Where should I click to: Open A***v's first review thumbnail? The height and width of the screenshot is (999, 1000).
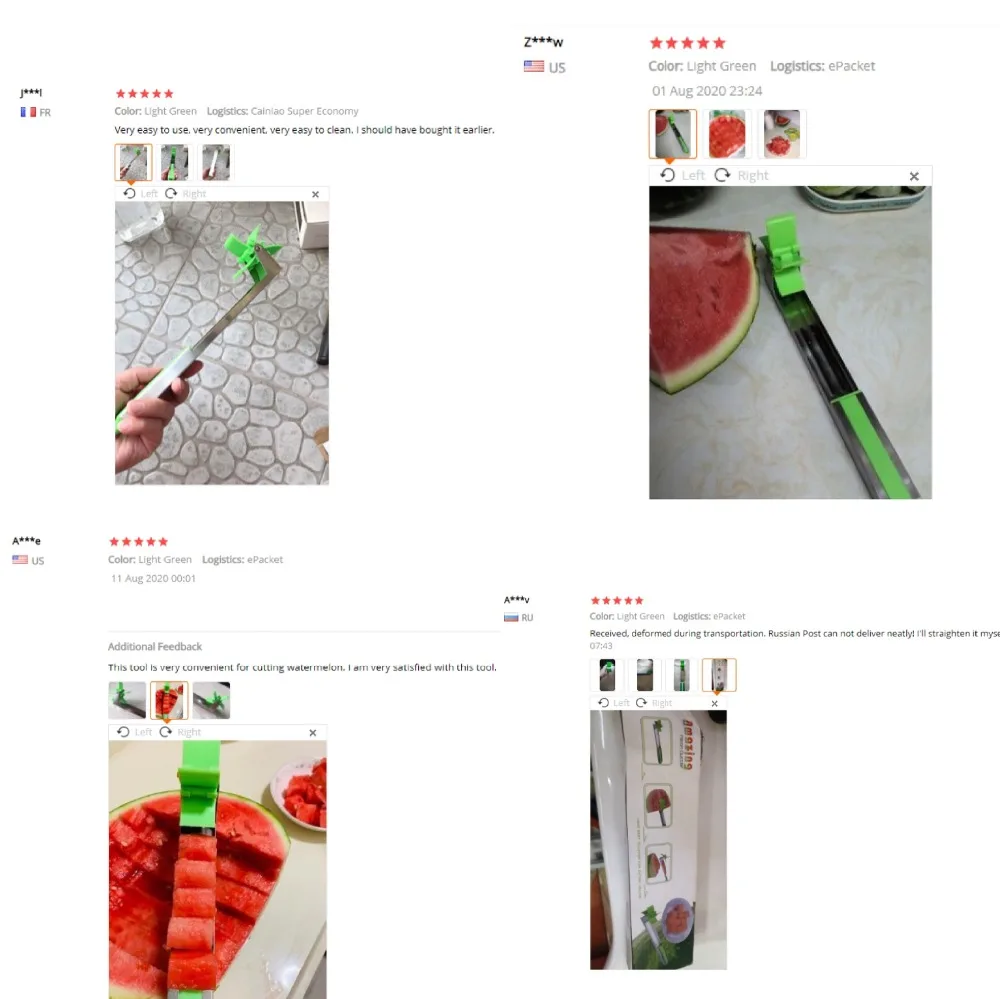[x=607, y=675]
